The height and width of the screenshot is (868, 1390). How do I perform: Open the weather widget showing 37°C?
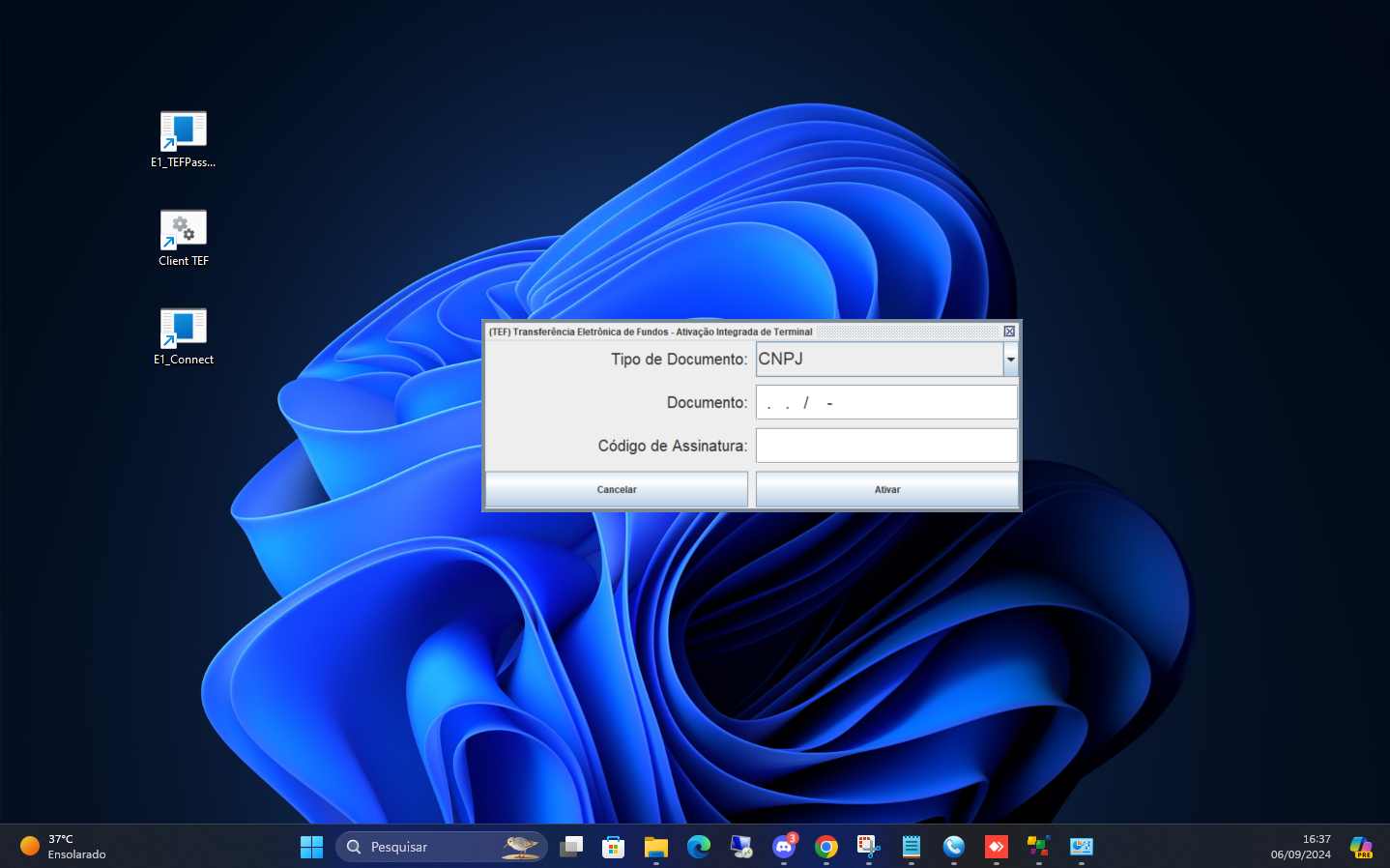coord(64,847)
